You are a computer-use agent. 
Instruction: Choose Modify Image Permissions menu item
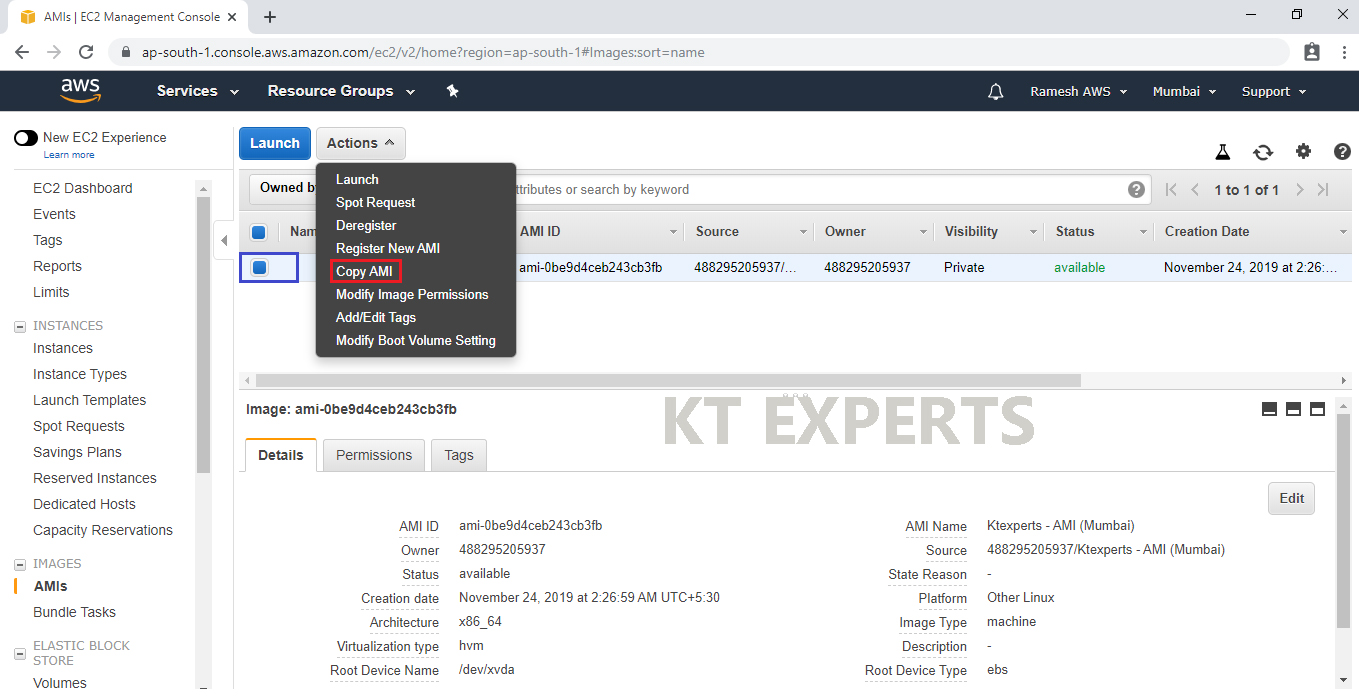(412, 295)
